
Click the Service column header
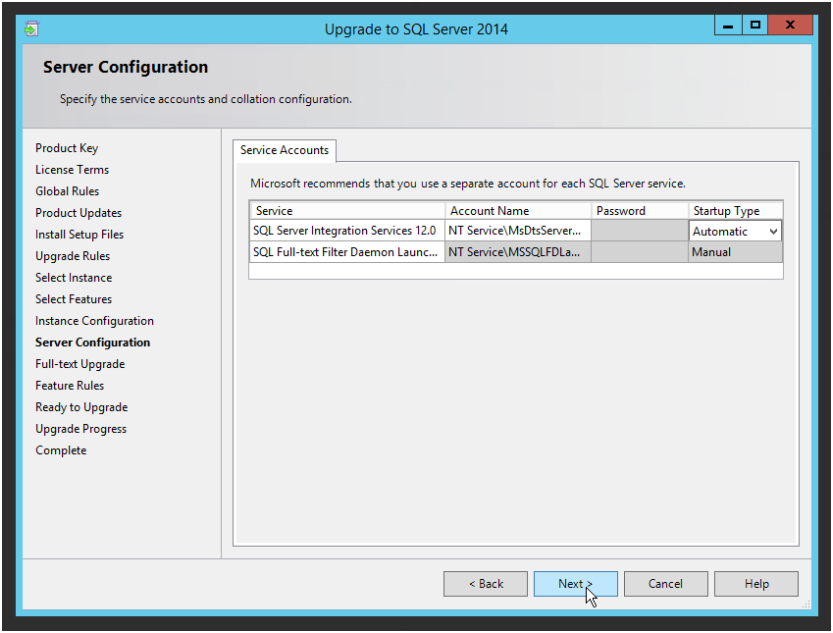pos(347,211)
